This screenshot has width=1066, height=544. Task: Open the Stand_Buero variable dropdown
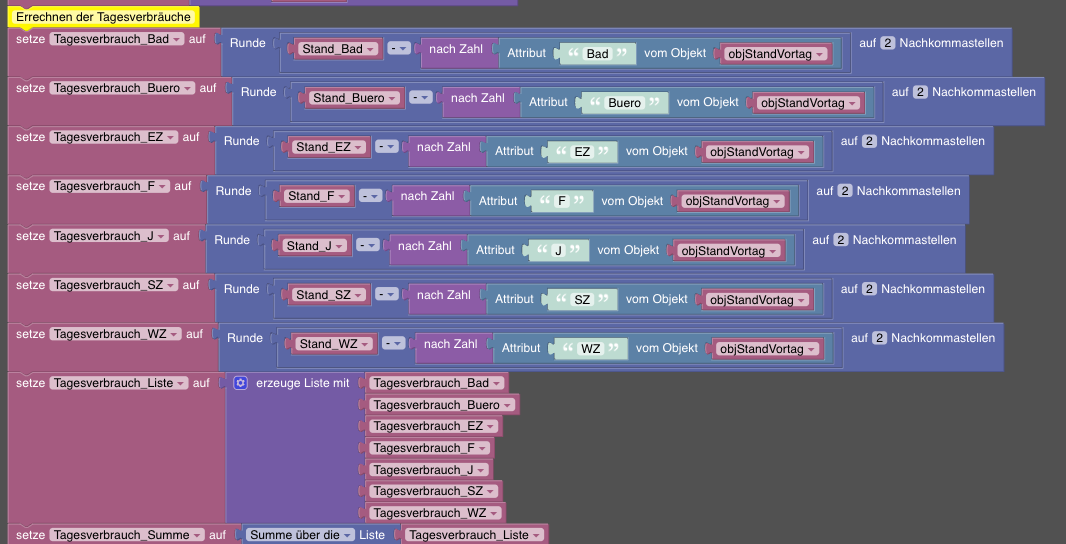[355, 98]
